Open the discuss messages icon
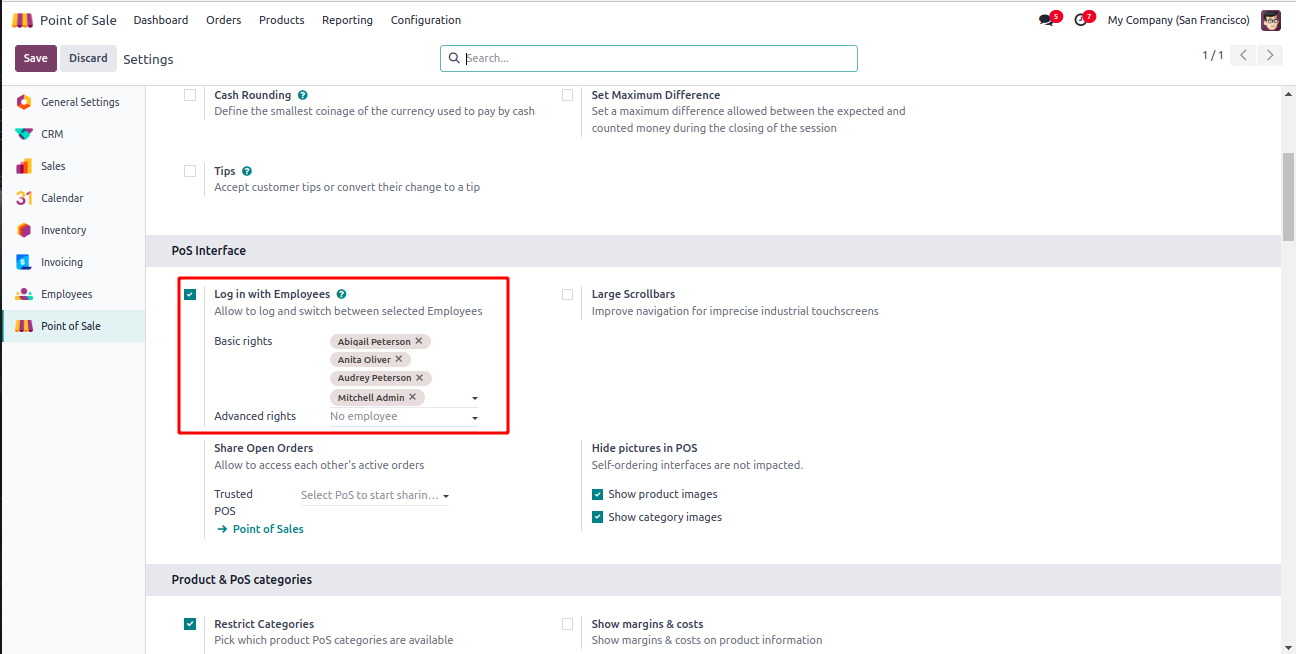The image size is (1296, 654). click(x=1046, y=20)
